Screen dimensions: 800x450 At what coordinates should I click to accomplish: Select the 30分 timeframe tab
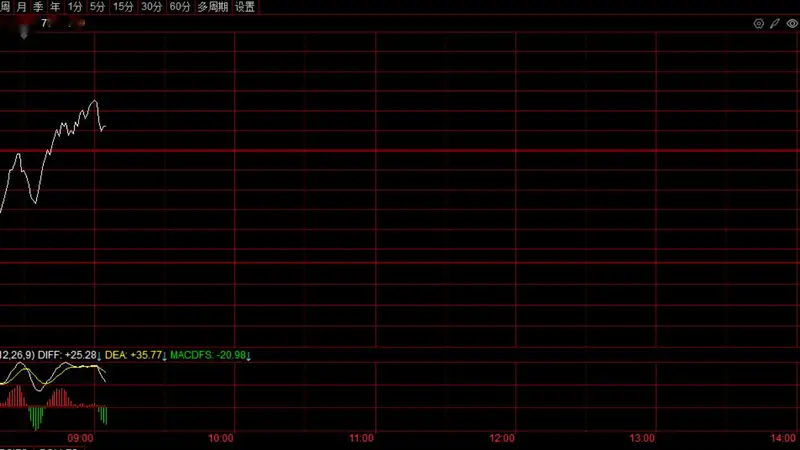click(x=152, y=7)
